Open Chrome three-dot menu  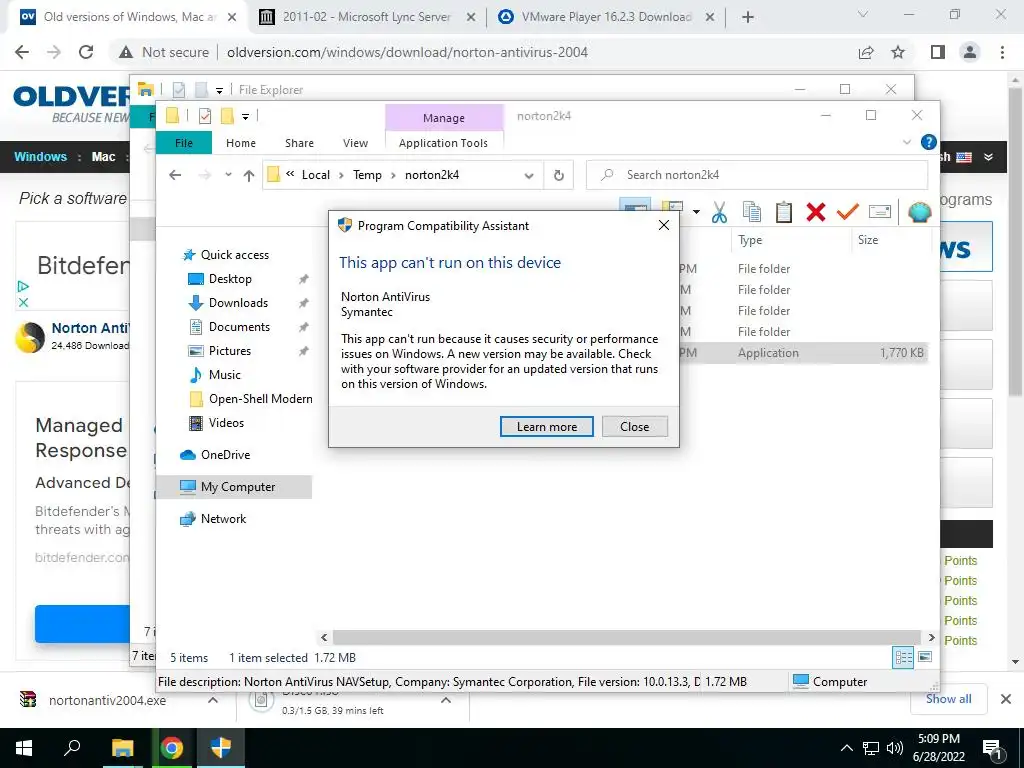pos(1002,52)
